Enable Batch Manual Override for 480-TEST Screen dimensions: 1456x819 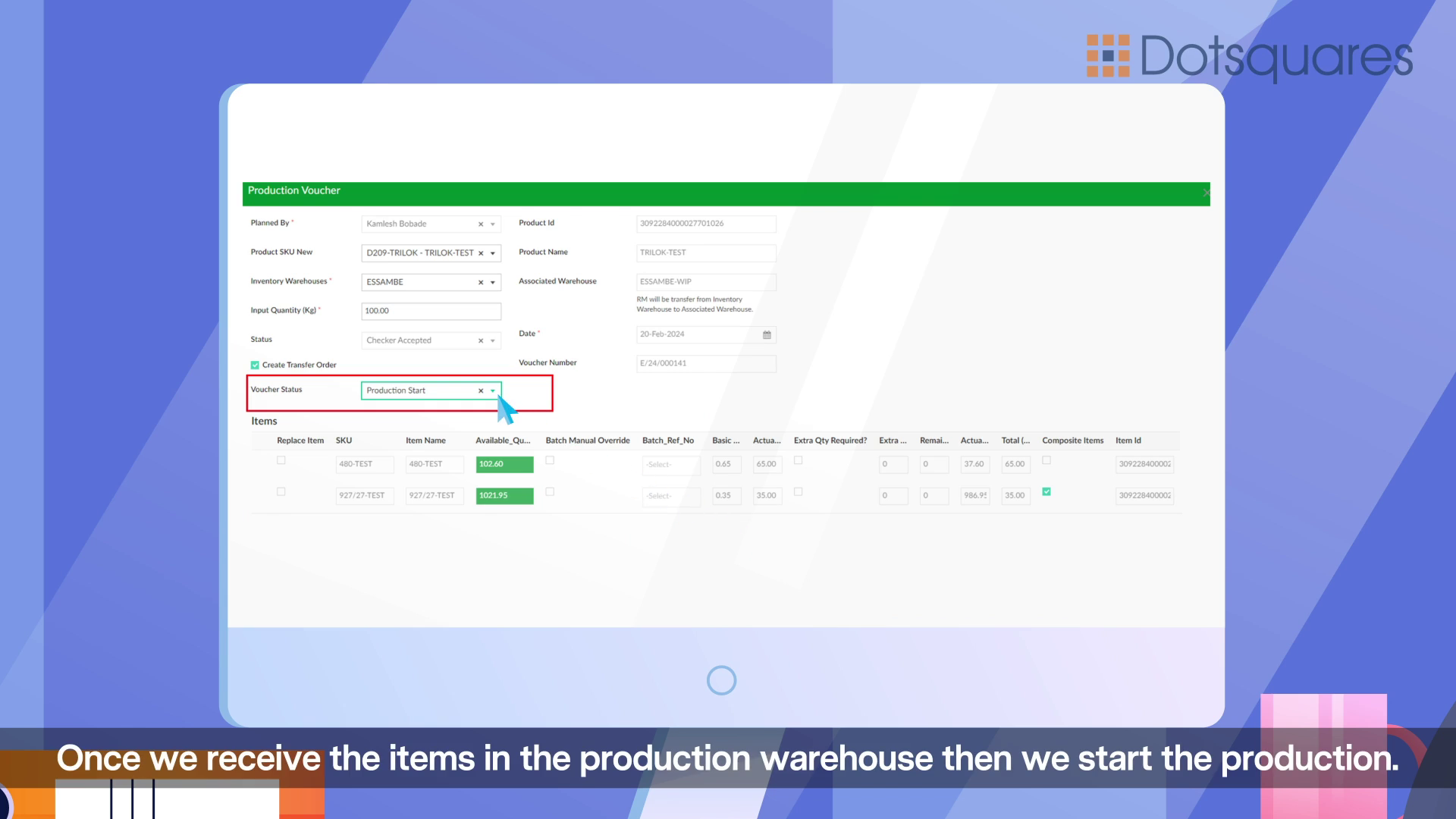tap(550, 460)
